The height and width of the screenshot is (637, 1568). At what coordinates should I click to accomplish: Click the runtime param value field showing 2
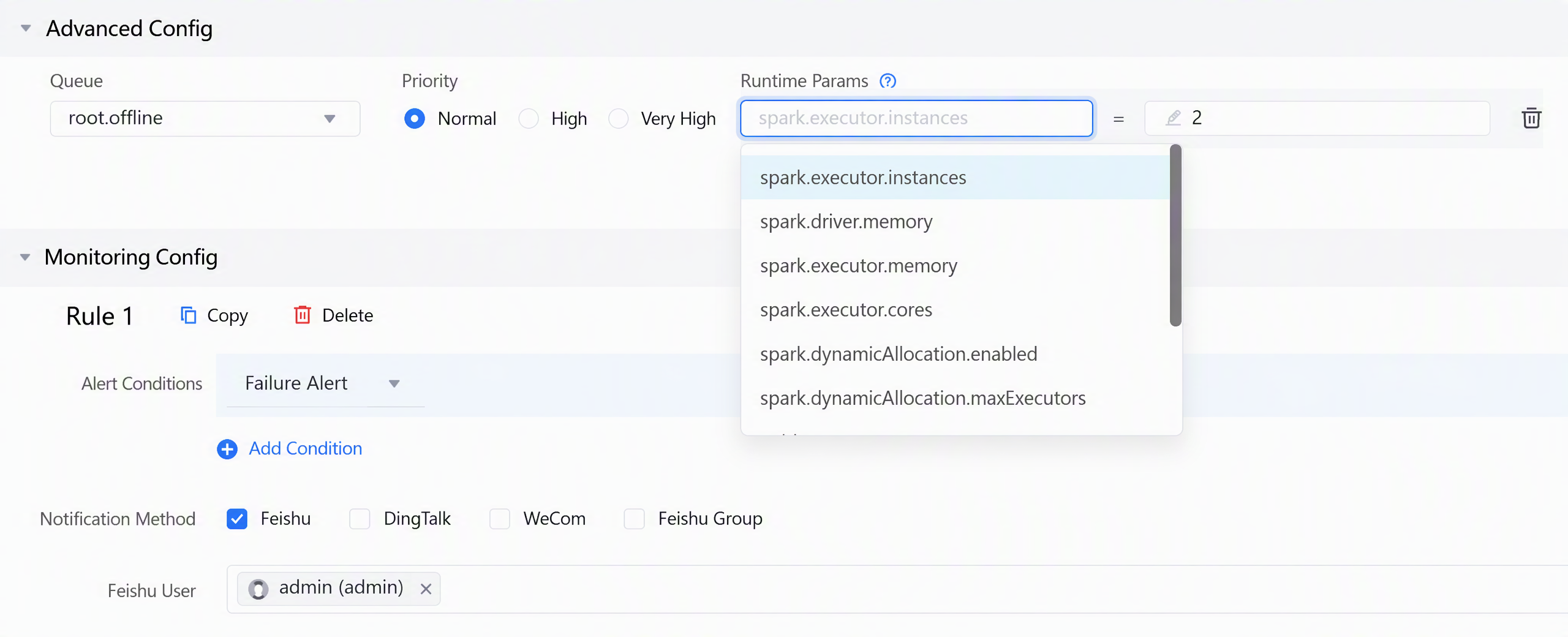pyautogui.click(x=1317, y=118)
